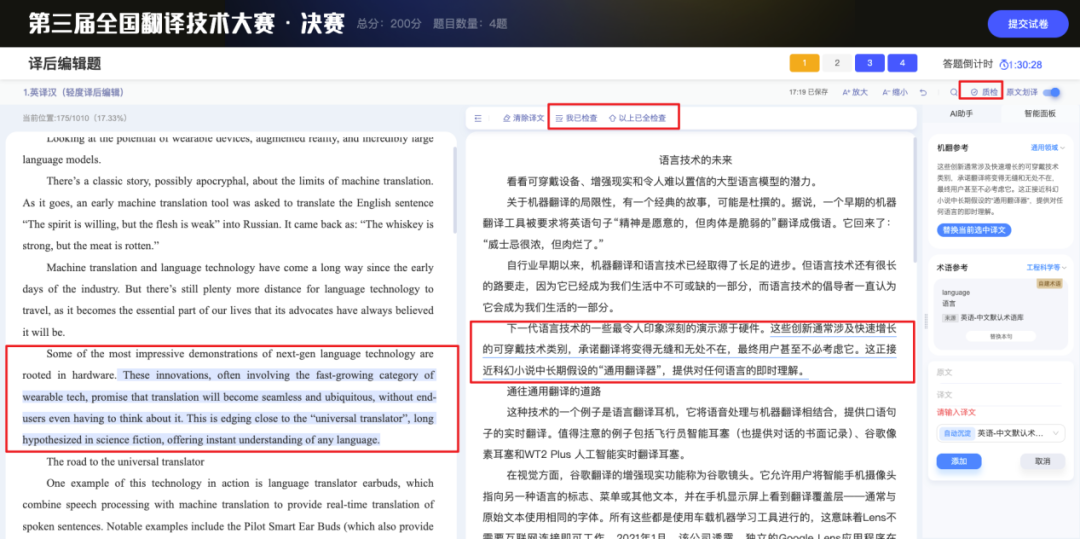Increase font size with 放大
Image resolution: width=1080 pixels, height=539 pixels.
point(854,92)
